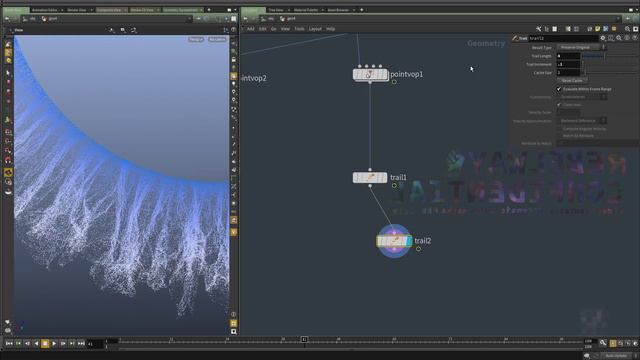Open the Edit menu in network editor
Image resolution: width=640 pixels, height=360 pixels.
coord(262,29)
